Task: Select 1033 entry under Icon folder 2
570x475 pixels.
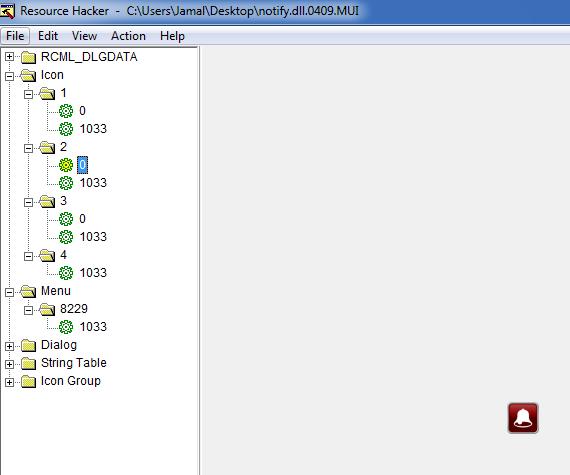Action: pos(93,183)
